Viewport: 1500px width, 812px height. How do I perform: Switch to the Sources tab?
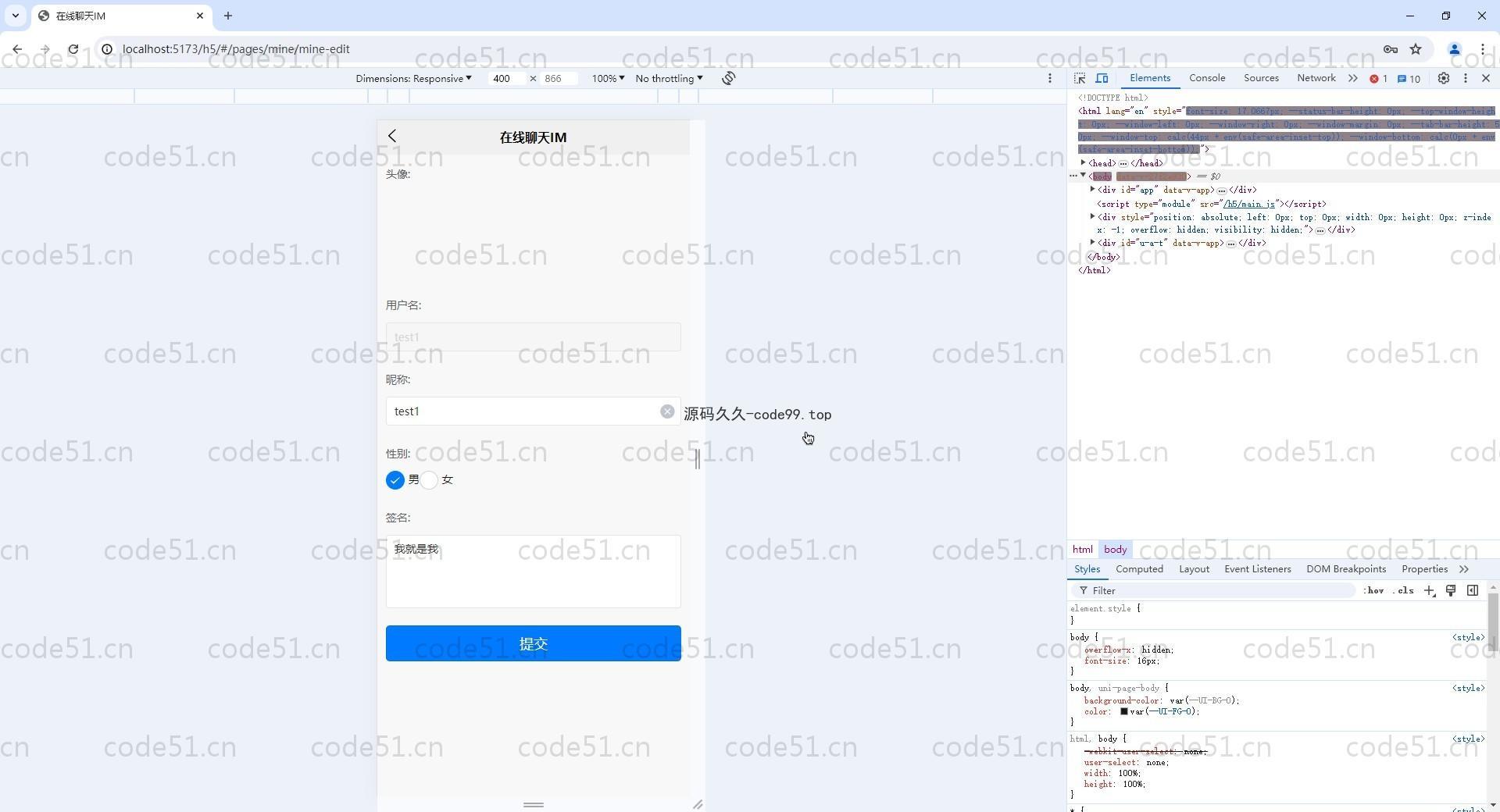tap(1261, 78)
